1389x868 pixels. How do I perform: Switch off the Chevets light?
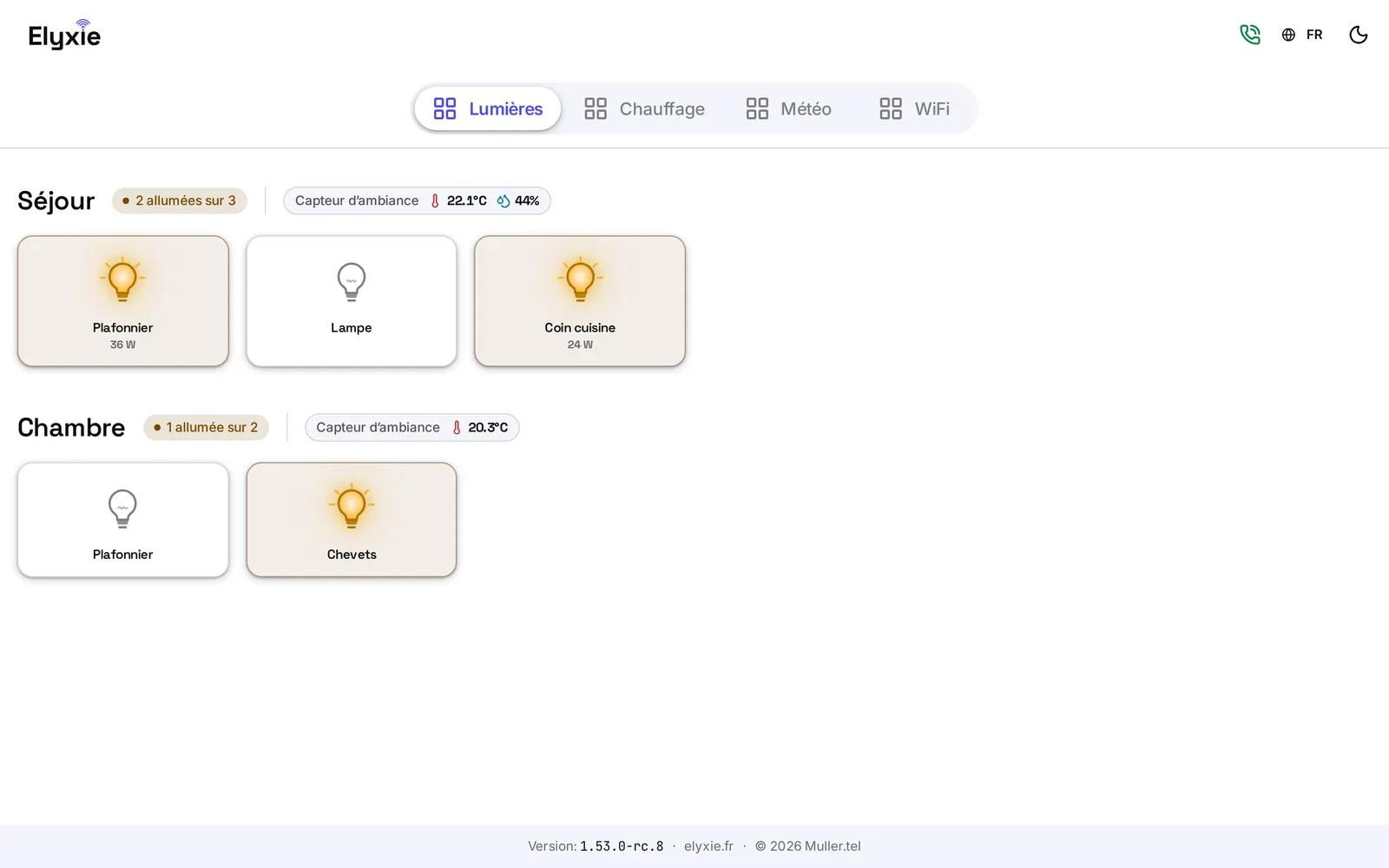pos(352,520)
